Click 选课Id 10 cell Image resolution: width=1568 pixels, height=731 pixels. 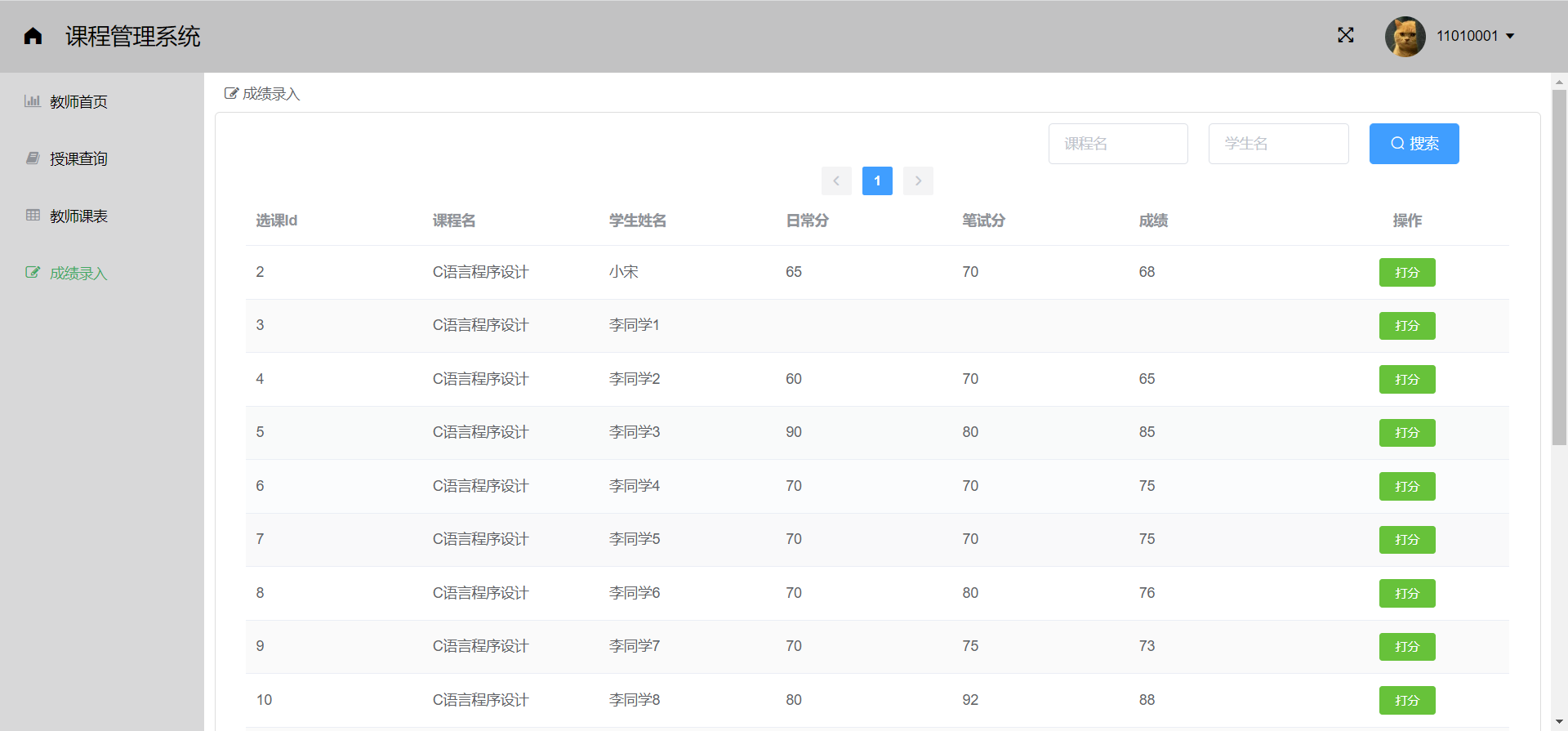click(264, 700)
